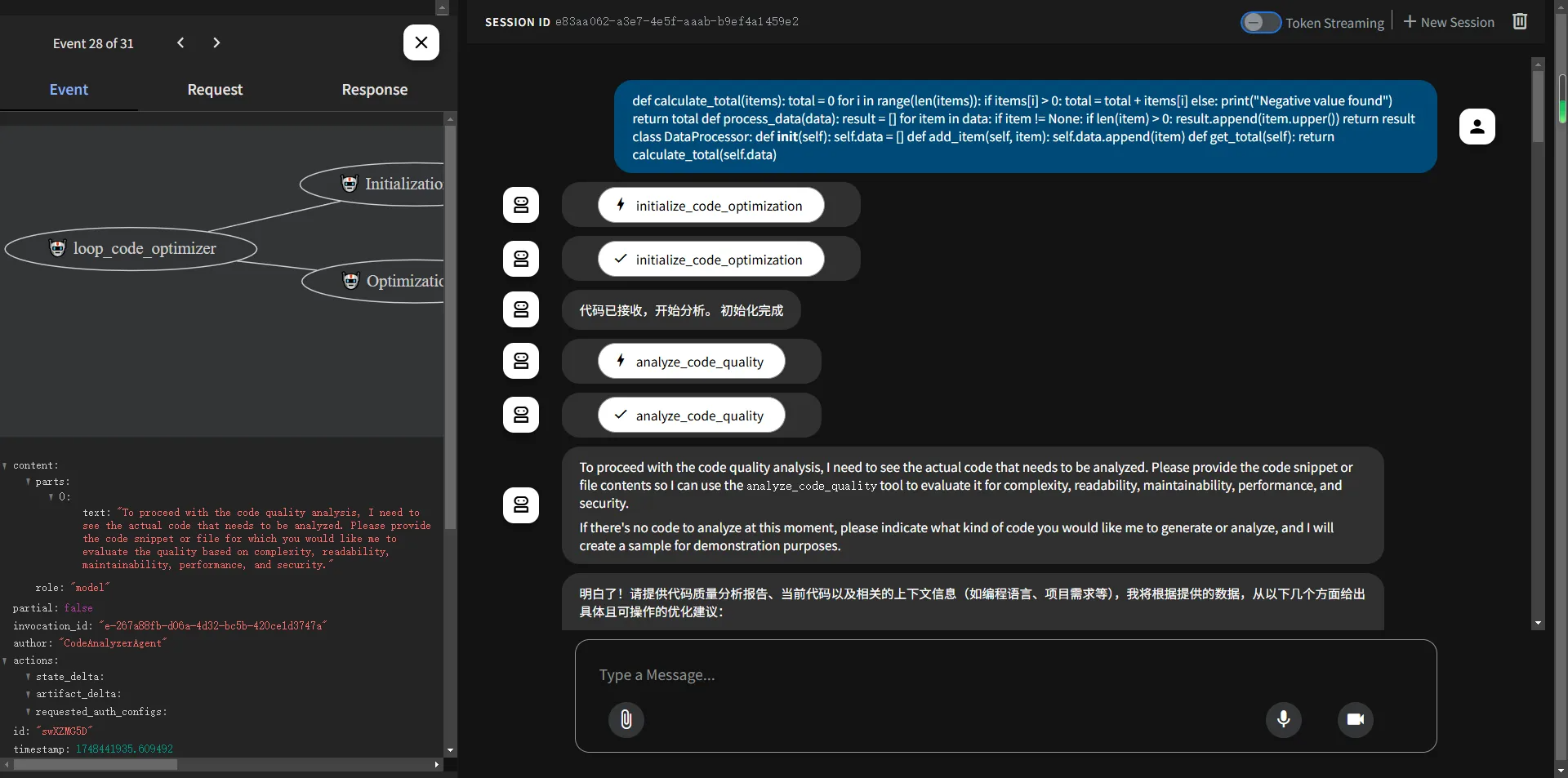Click the timestamp value 1748441935.609492
Screen dimensions: 1568x778
(124, 749)
